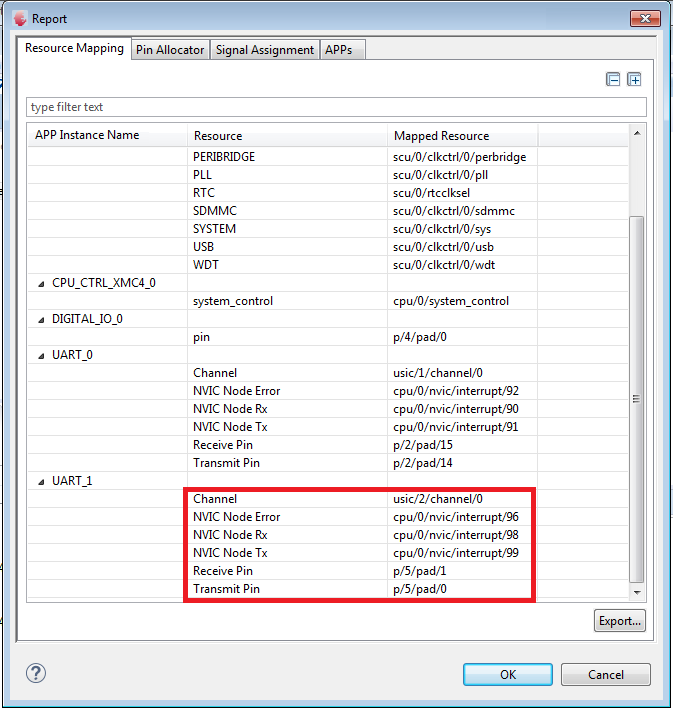Open the Pin Allocator tab
The image size is (673, 708).
click(170, 50)
